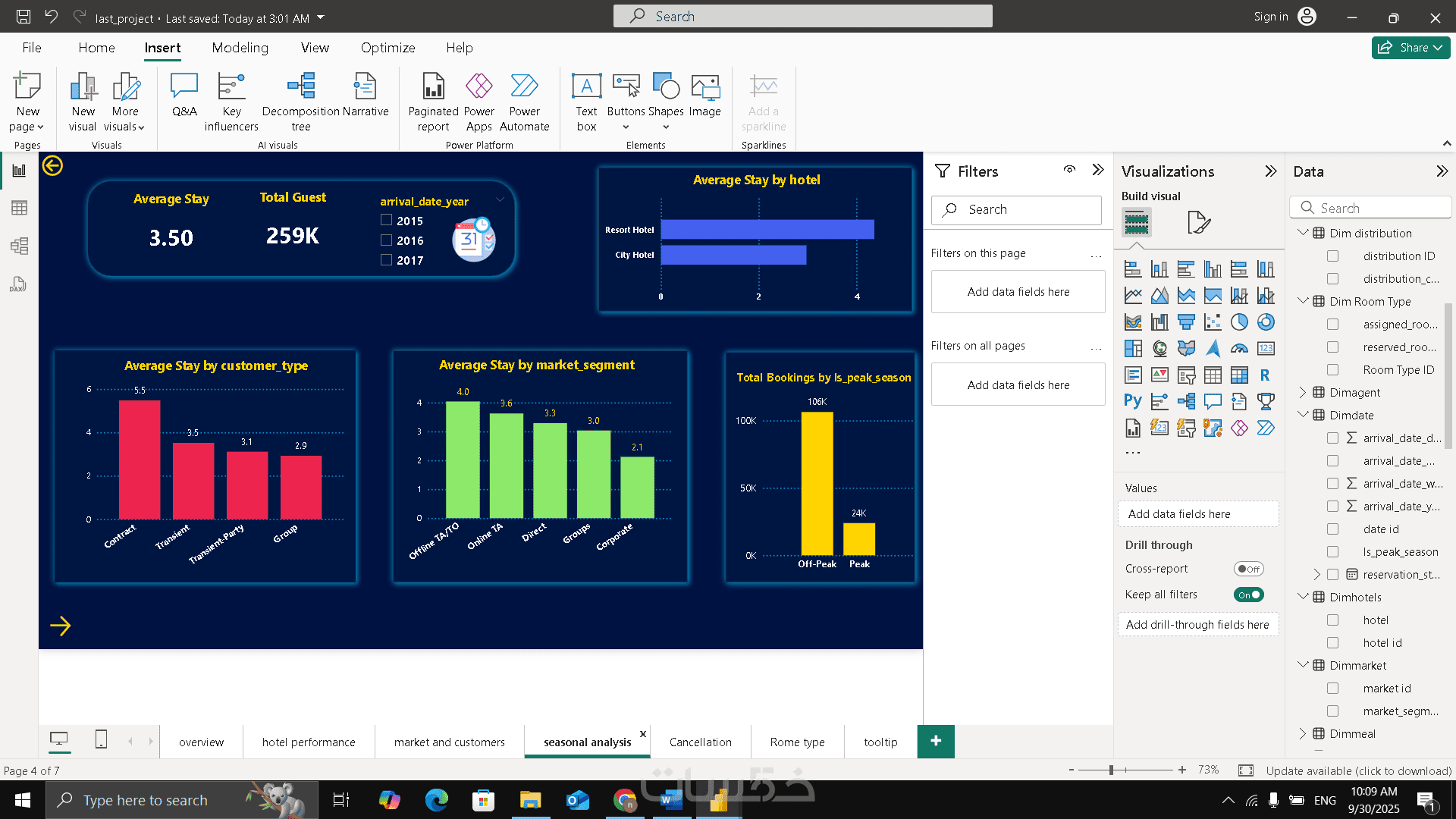
Task: Click the Share button
Action: [1410, 48]
